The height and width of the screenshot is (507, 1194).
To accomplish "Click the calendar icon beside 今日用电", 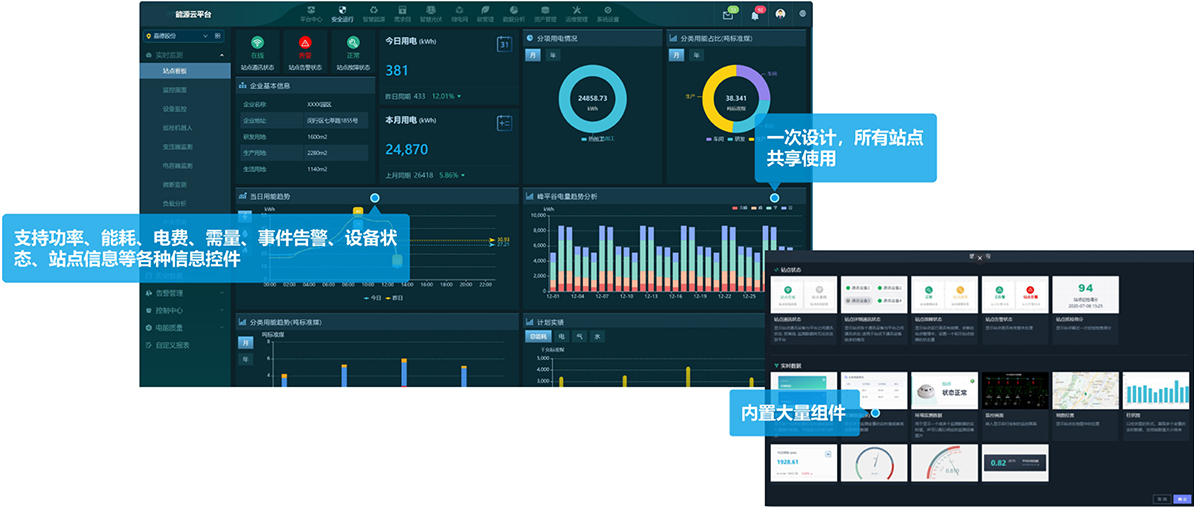I will [504, 44].
